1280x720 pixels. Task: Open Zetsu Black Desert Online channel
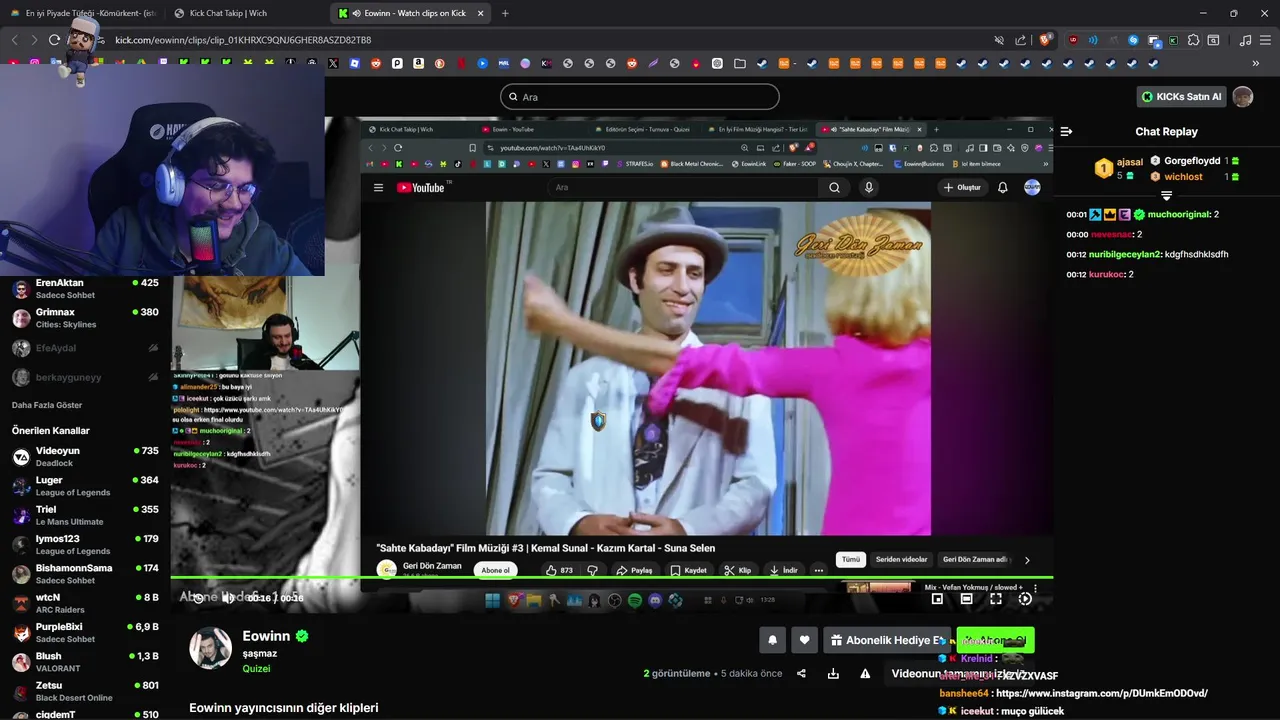[x=85, y=691]
